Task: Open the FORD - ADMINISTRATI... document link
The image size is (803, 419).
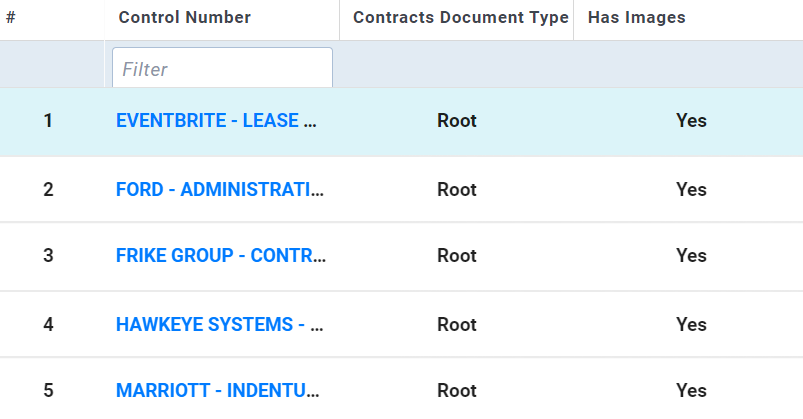Action: 220,190
